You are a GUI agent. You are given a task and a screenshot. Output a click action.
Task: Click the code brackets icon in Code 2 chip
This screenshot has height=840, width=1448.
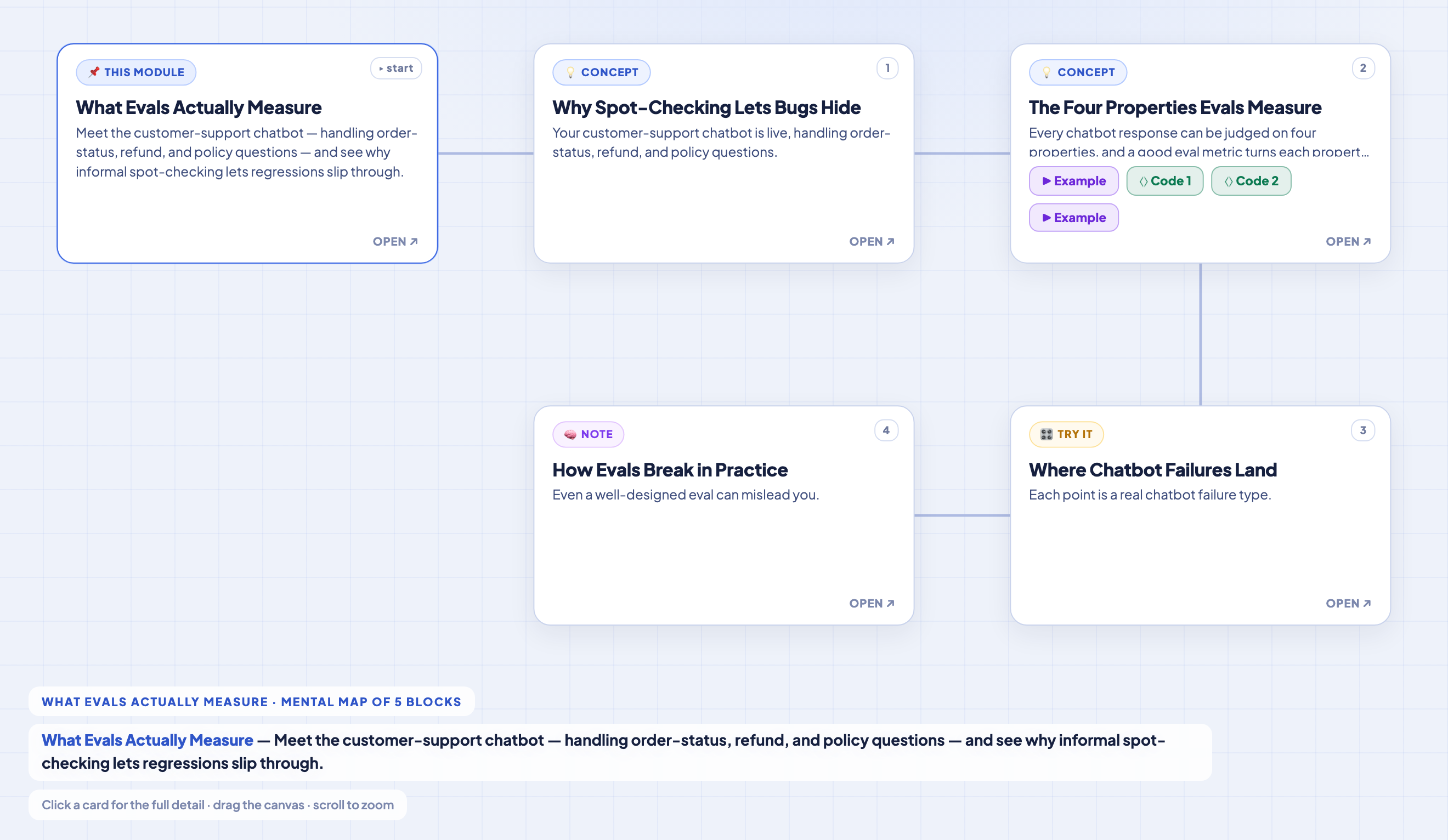click(1229, 181)
